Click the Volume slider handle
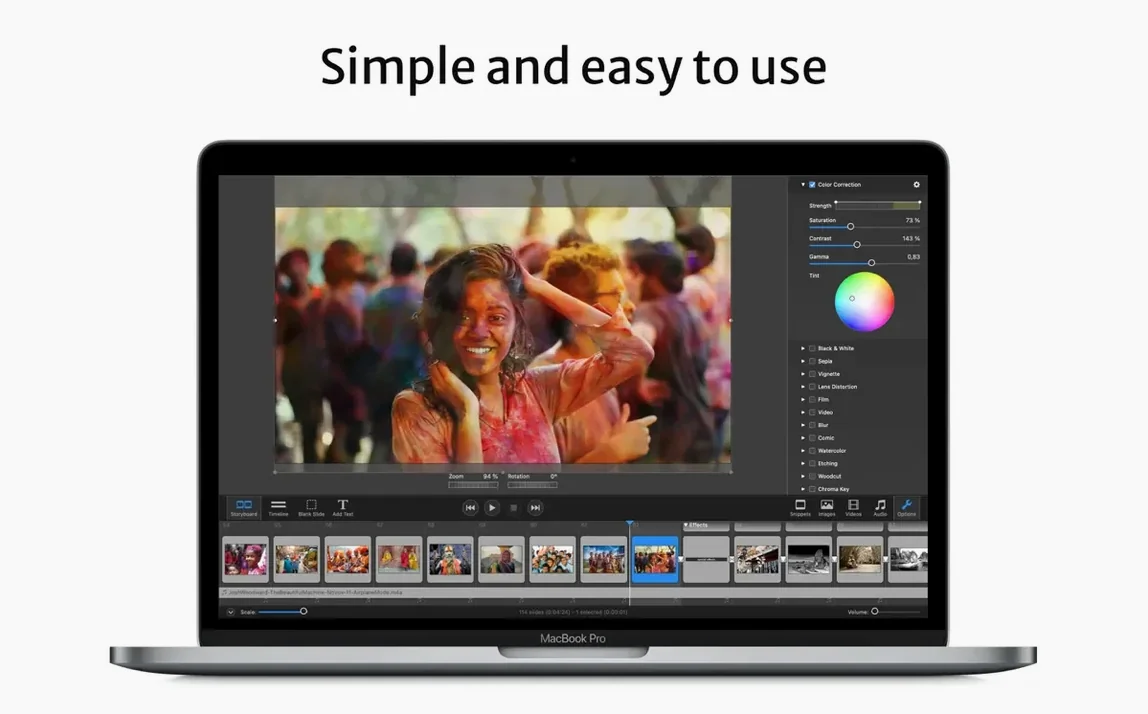The image size is (1148, 714). point(874,611)
